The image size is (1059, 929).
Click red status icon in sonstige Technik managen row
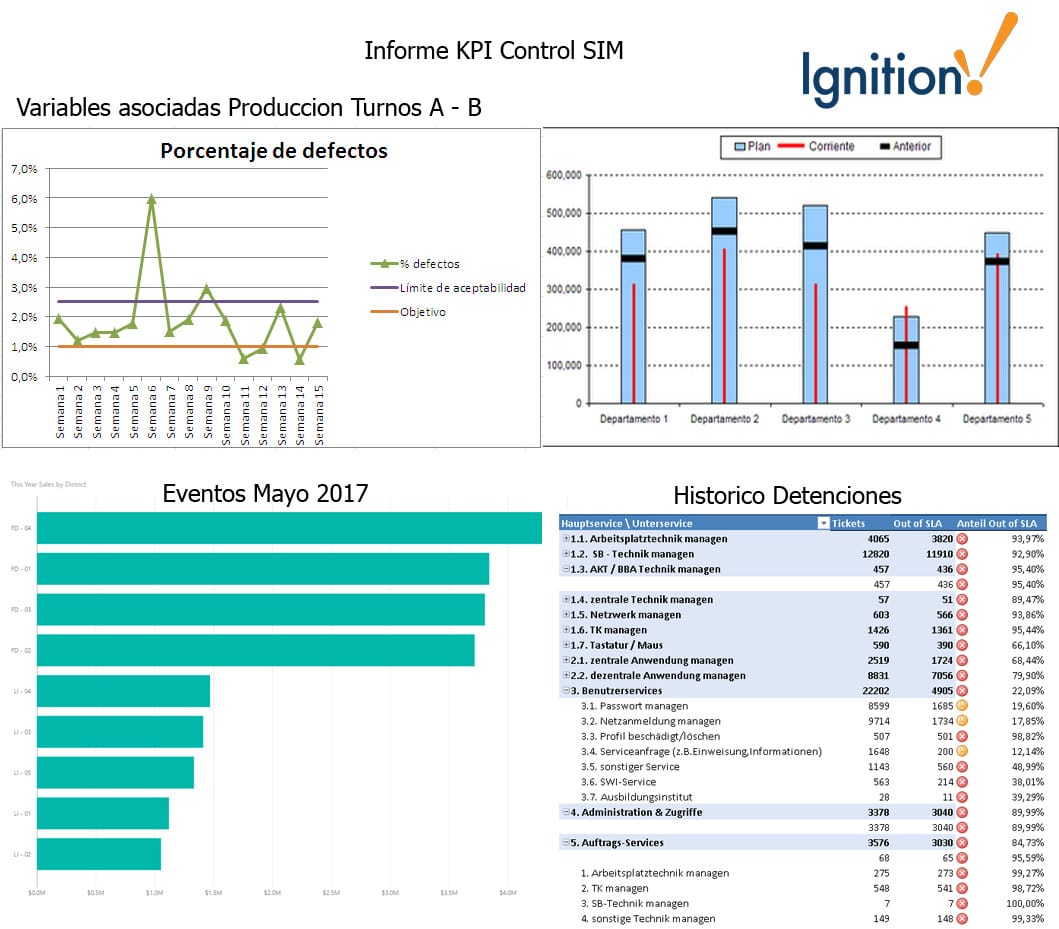click(x=962, y=918)
